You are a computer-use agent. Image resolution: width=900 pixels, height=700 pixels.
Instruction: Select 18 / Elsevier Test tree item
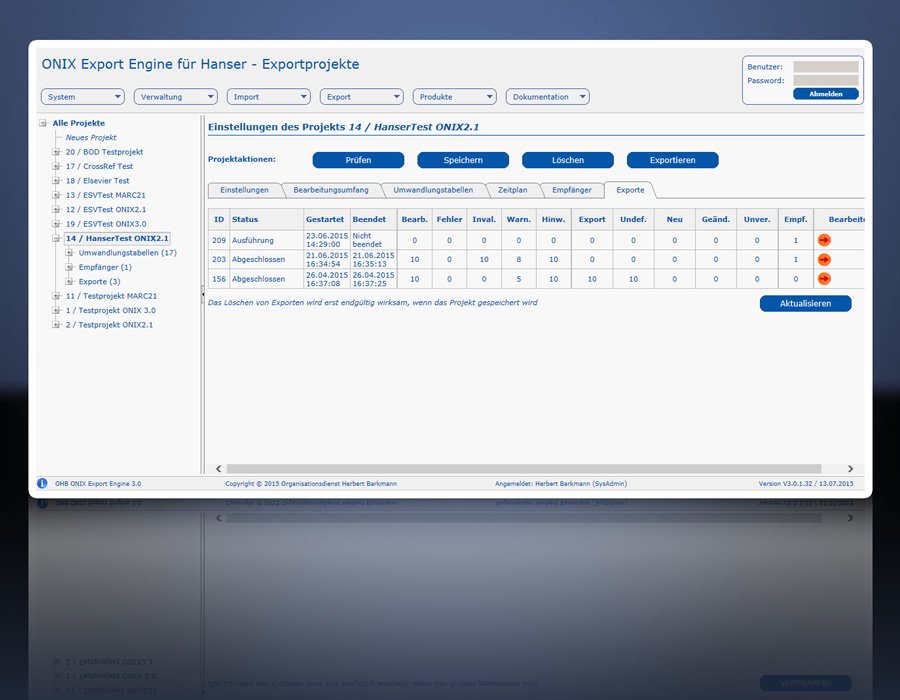tap(98, 180)
